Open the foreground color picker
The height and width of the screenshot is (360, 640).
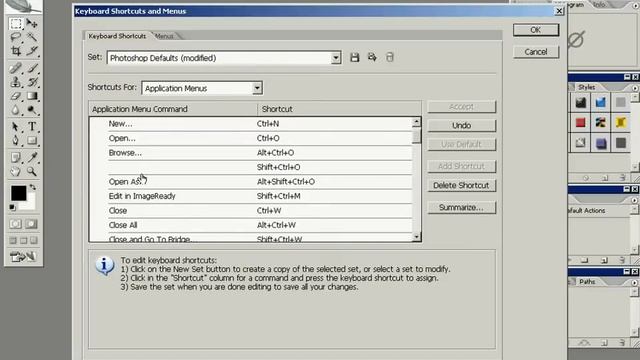click(18, 193)
